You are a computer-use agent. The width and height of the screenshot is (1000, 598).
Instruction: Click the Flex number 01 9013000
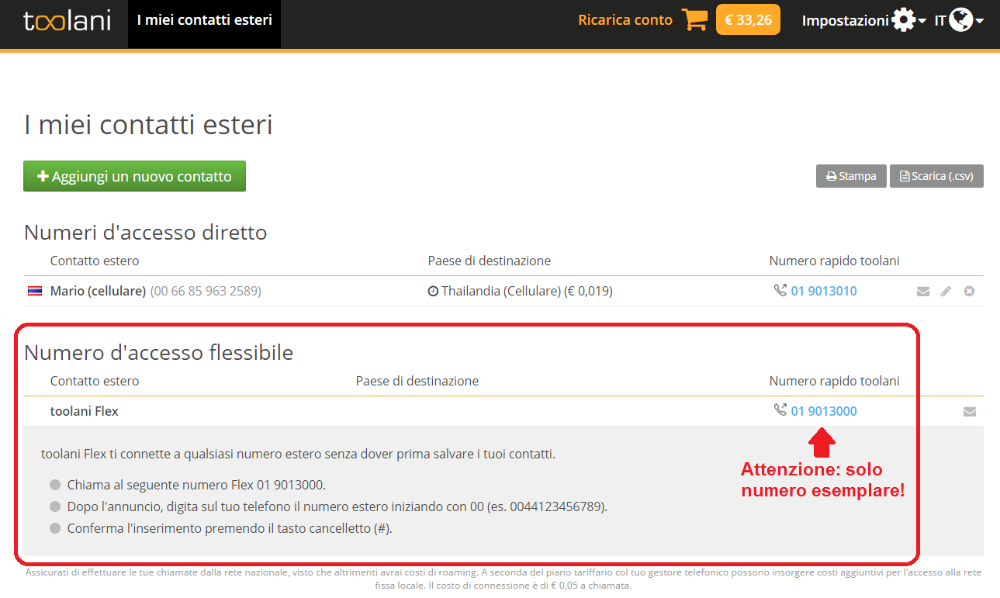pyautogui.click(x=823, y=411)
